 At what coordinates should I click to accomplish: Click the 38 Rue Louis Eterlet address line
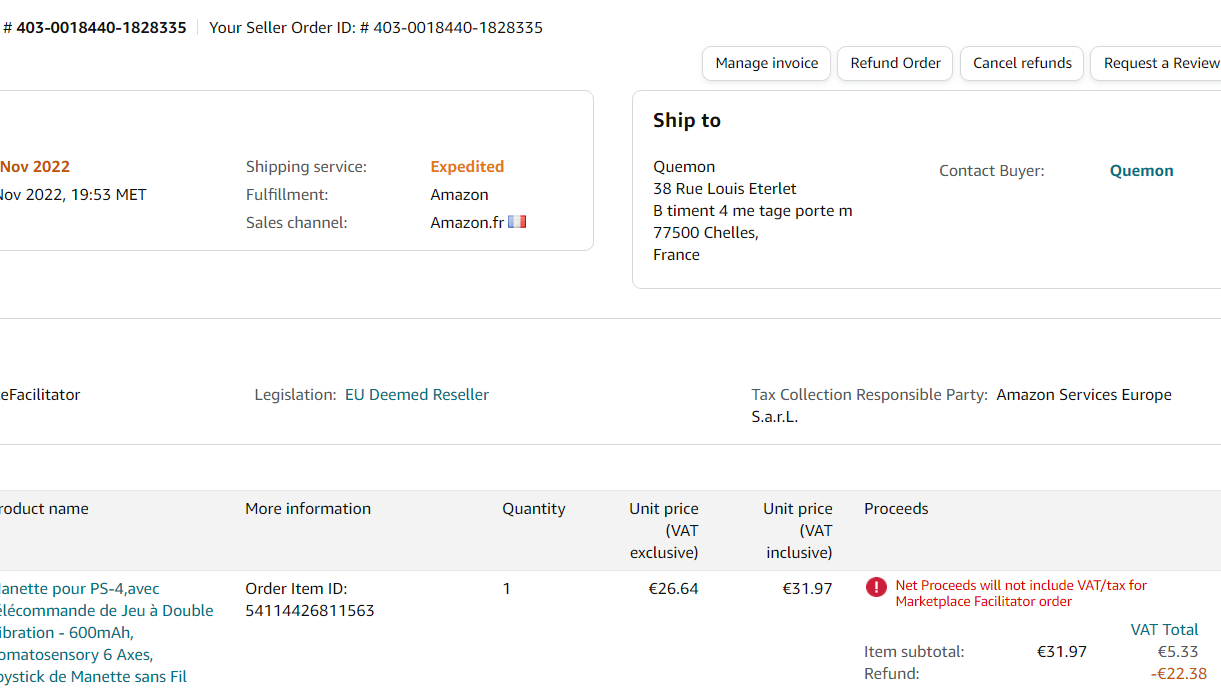click(725, 189)
